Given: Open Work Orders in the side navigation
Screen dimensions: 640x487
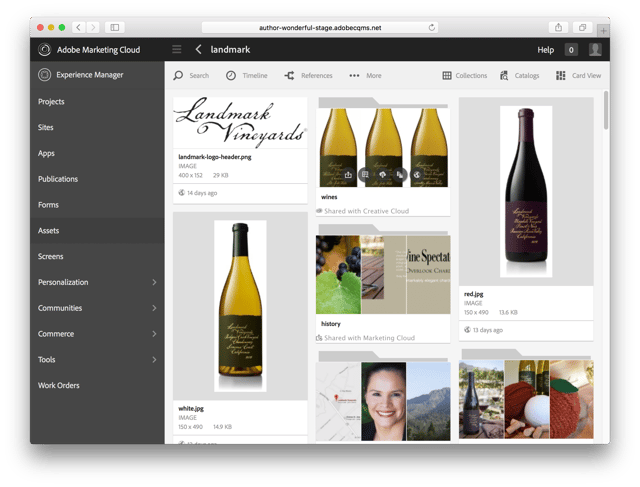Looking at the screenshot, I should point(97,385).
